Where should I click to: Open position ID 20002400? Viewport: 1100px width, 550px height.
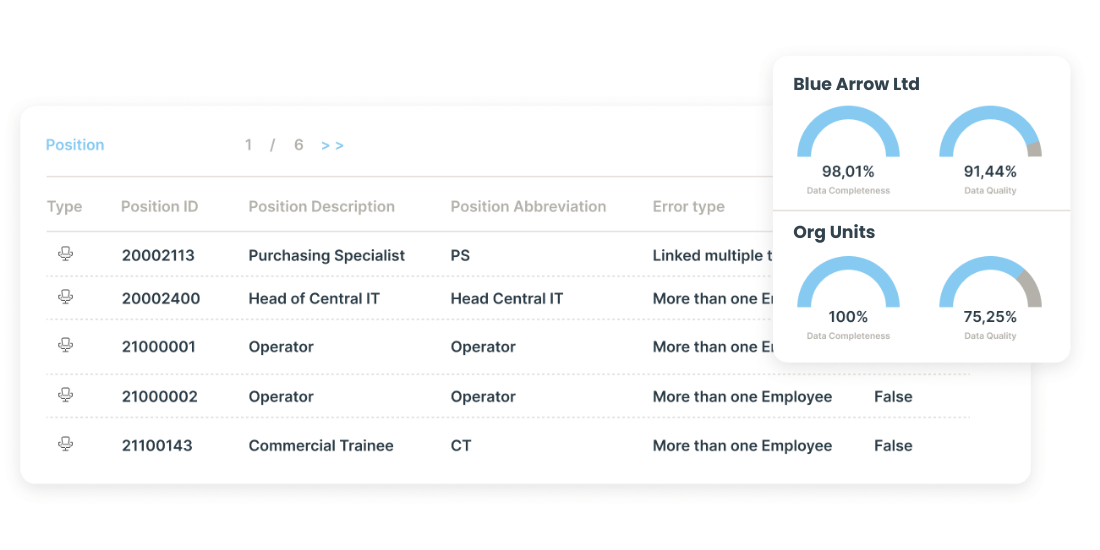pos(160,298)
